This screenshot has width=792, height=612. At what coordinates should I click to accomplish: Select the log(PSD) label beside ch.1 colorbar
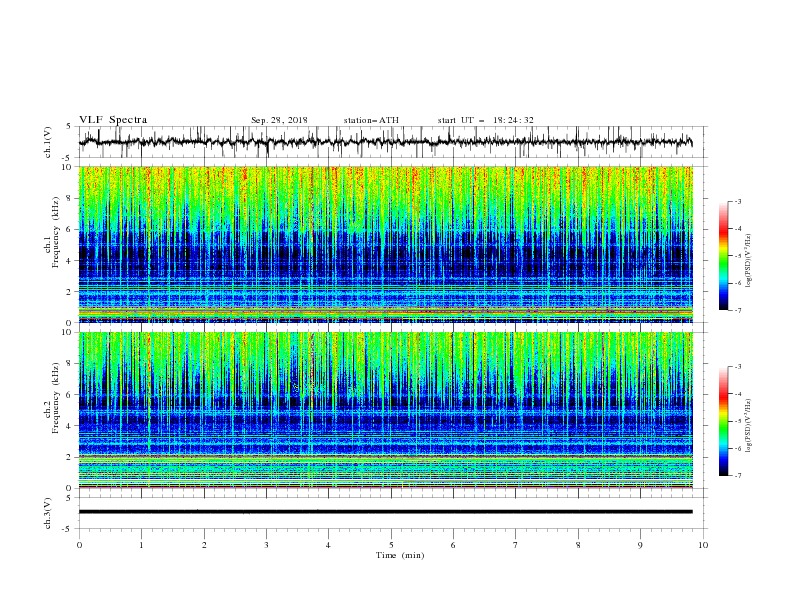(749, 261)
